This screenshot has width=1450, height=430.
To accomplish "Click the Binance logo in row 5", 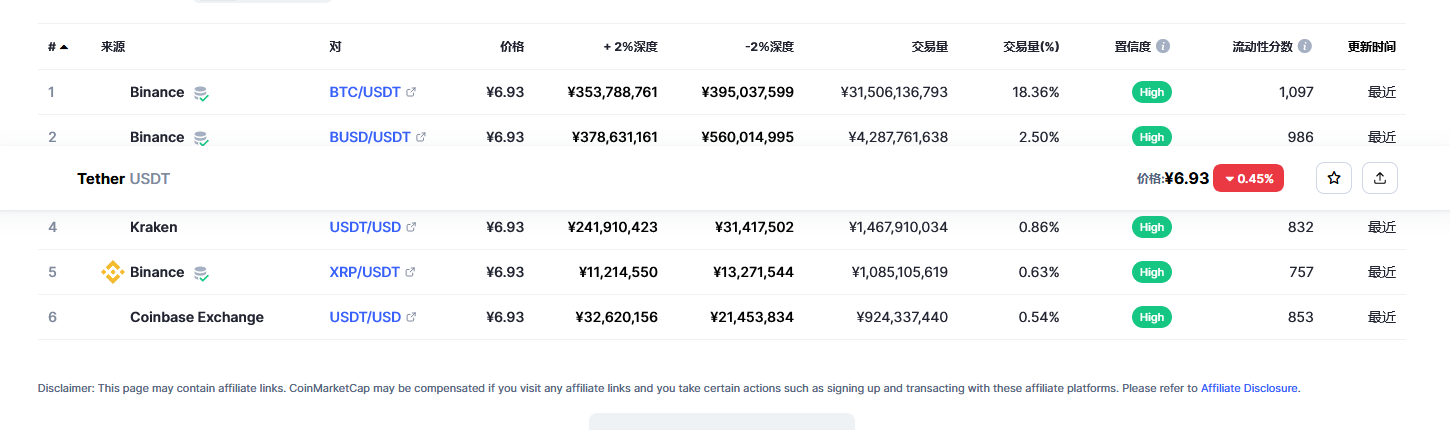I will click(x=113, y=272).
